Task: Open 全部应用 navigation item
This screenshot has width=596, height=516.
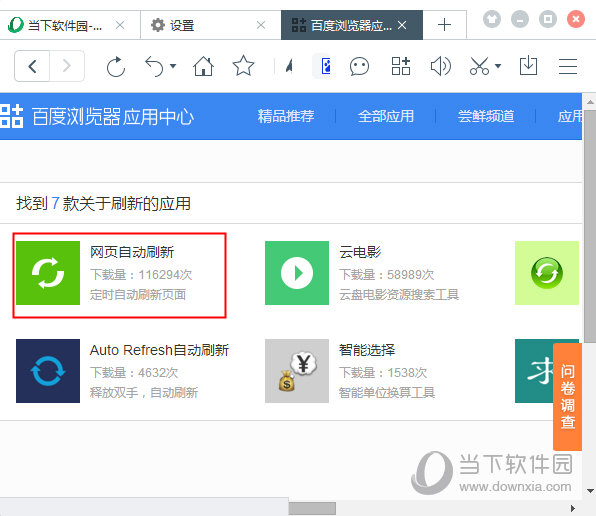Action: click(x=386, y=116)
